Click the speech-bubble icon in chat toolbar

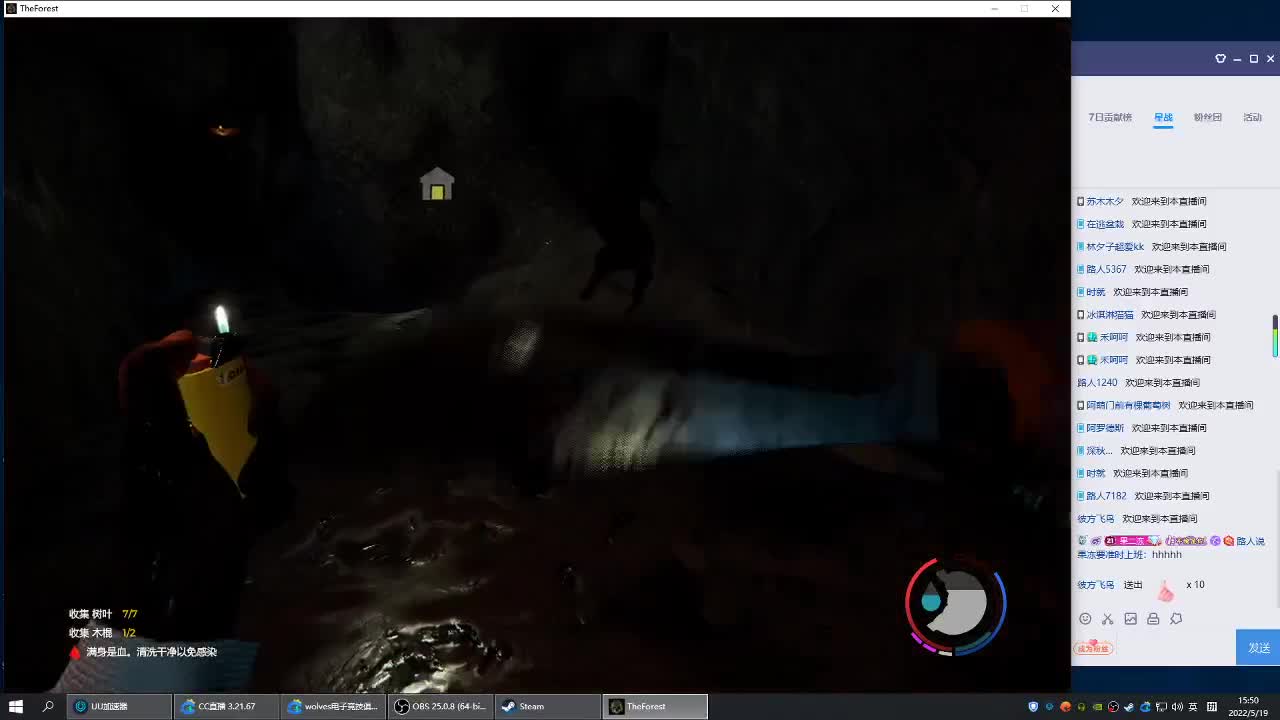point(1176,619)
